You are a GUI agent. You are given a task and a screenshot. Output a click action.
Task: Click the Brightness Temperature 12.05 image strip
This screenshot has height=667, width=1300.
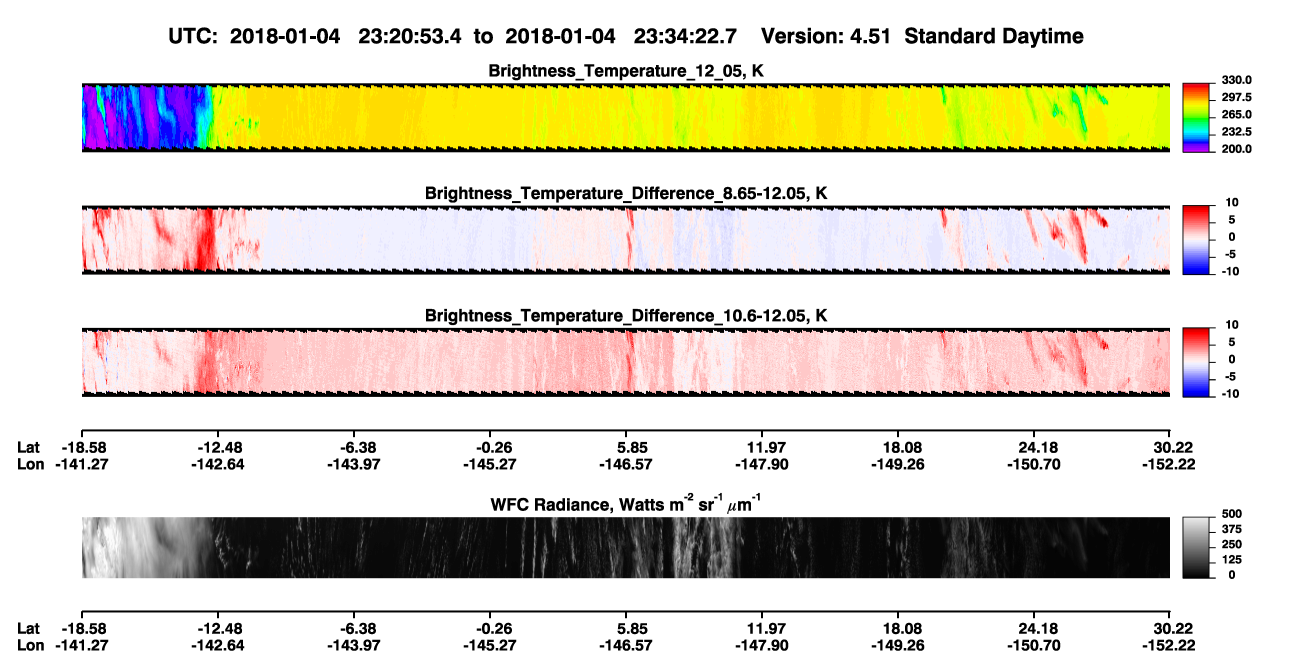click(x=625, y=118)
